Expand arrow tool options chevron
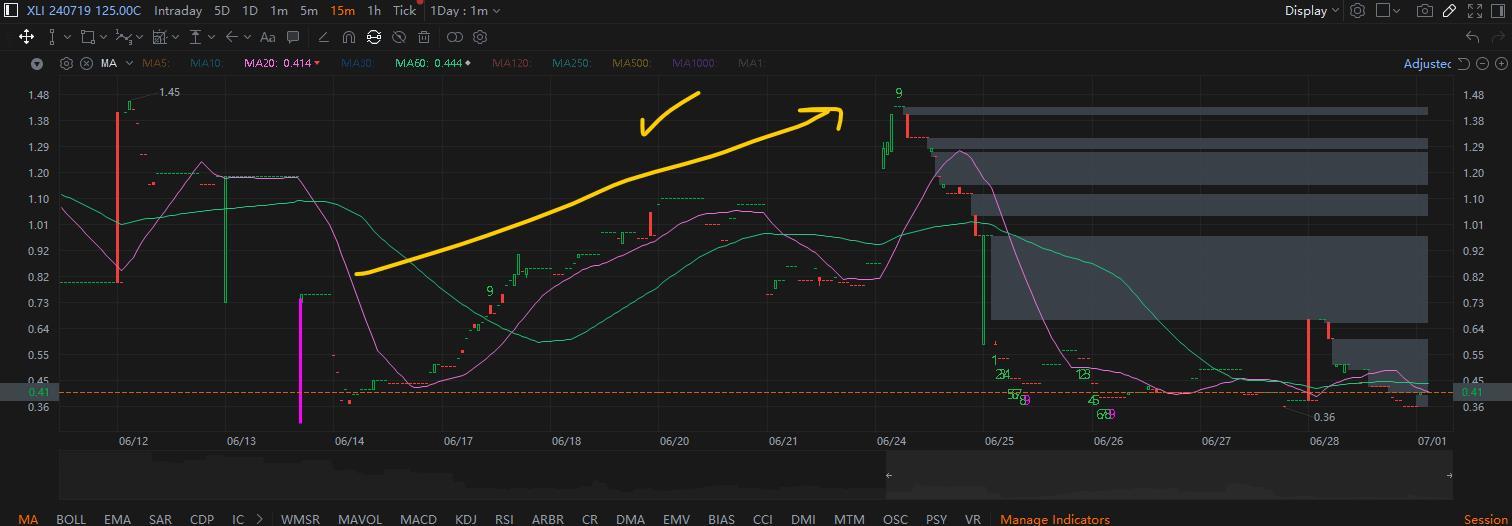1512x526 pixels. (247, 37)
